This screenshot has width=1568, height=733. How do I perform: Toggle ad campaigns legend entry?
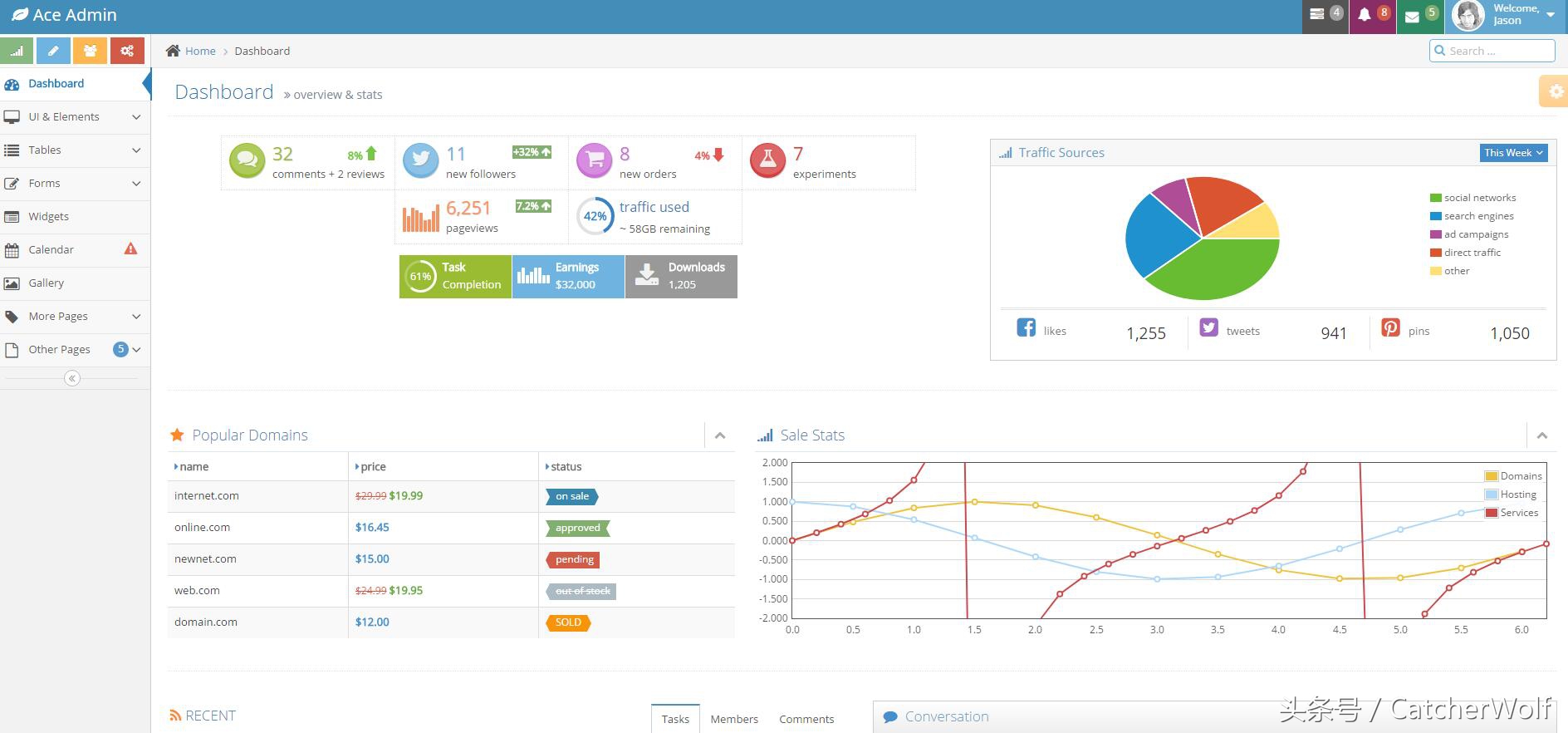[1469, 234]
